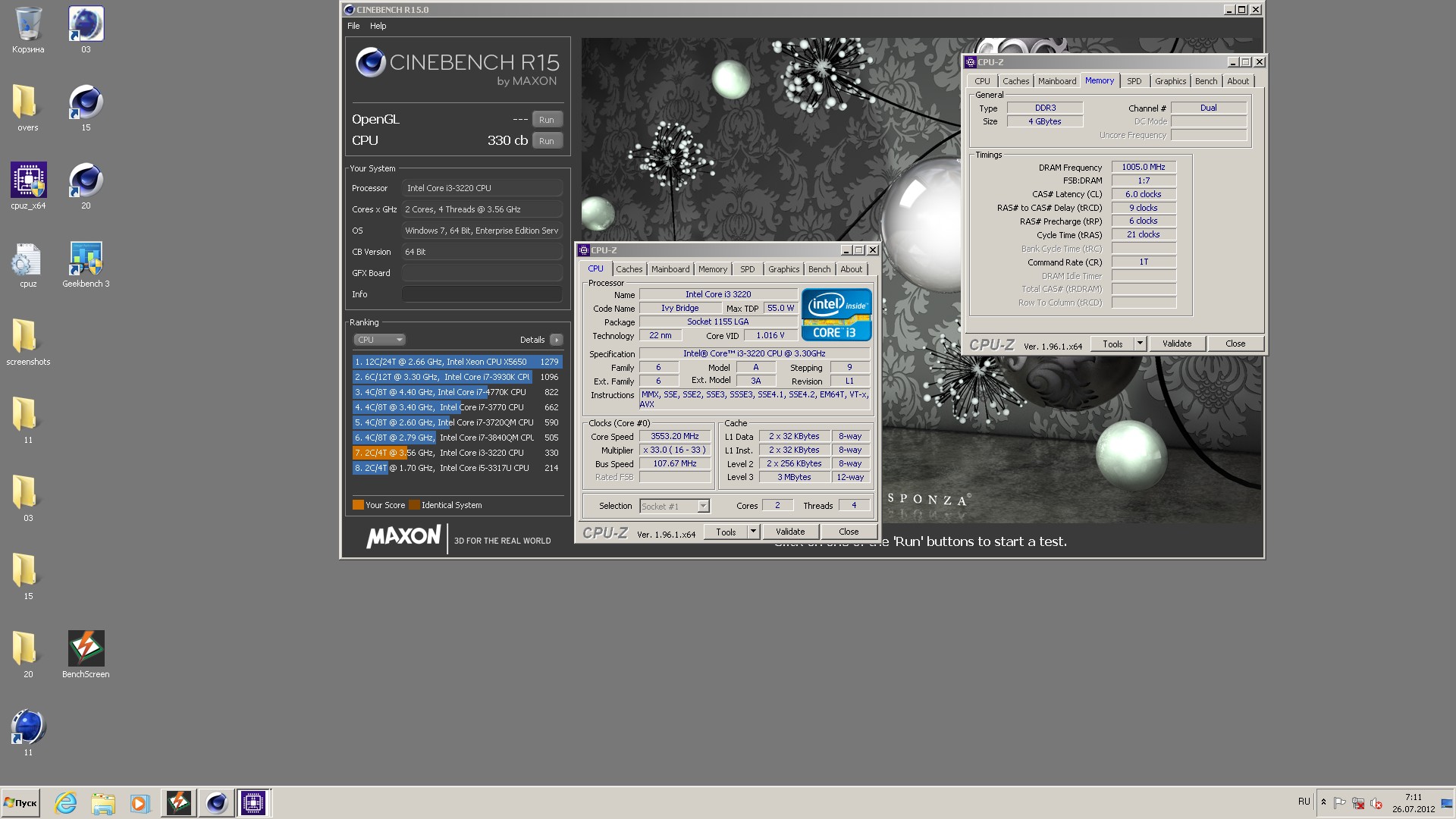
Task: Open Memory tab in front CPU-Z window
Action: point(713,269)
